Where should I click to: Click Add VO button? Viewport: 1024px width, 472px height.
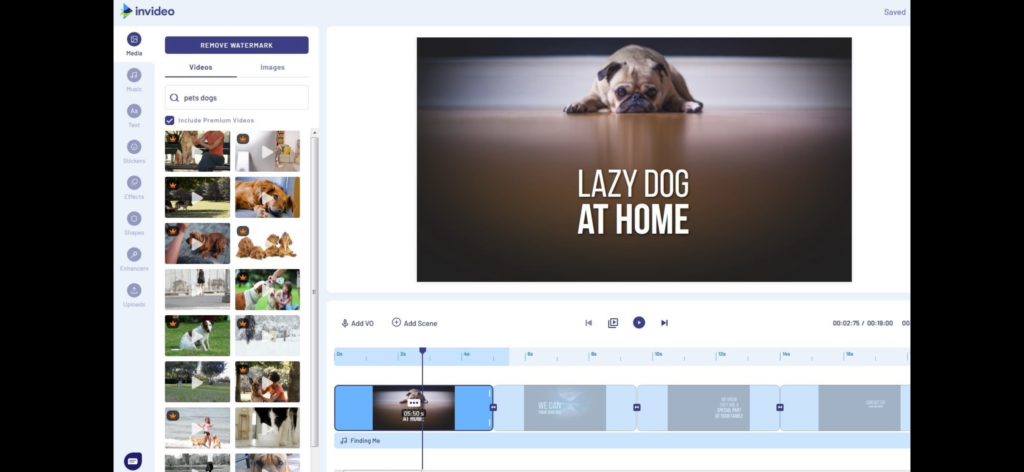click(357, 323)
